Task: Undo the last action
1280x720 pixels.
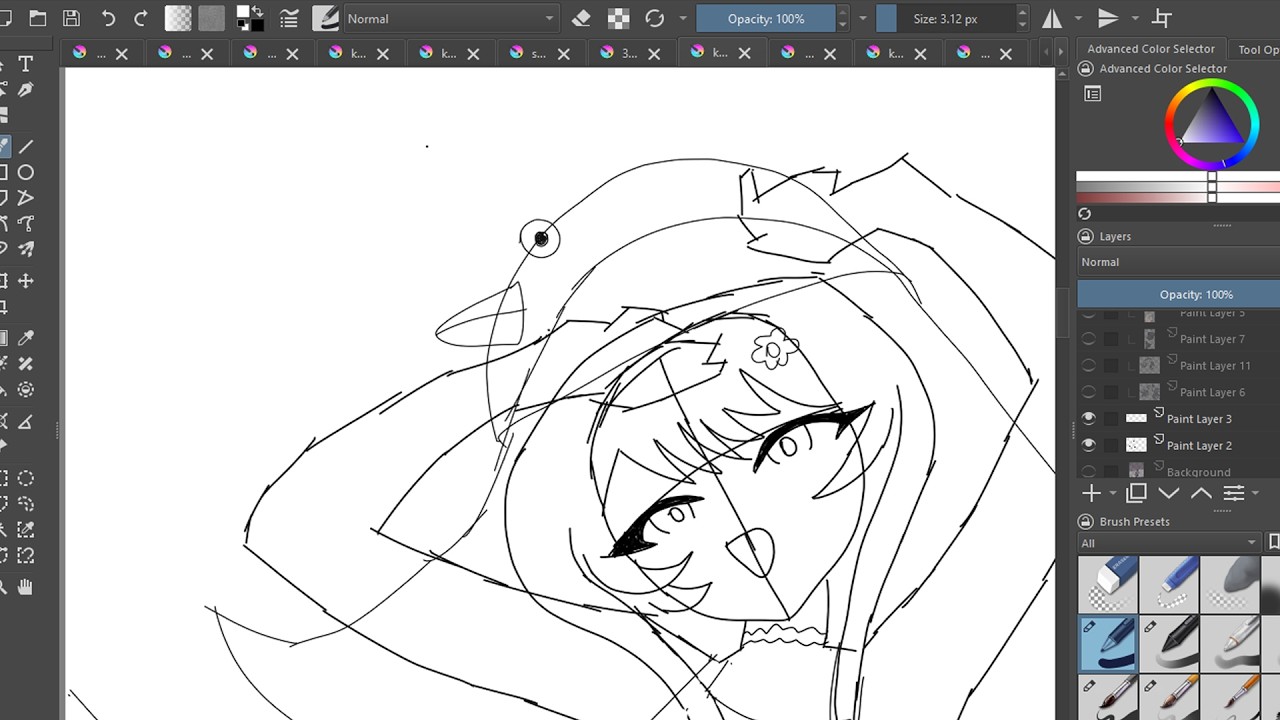Action: tap(108, 18)
